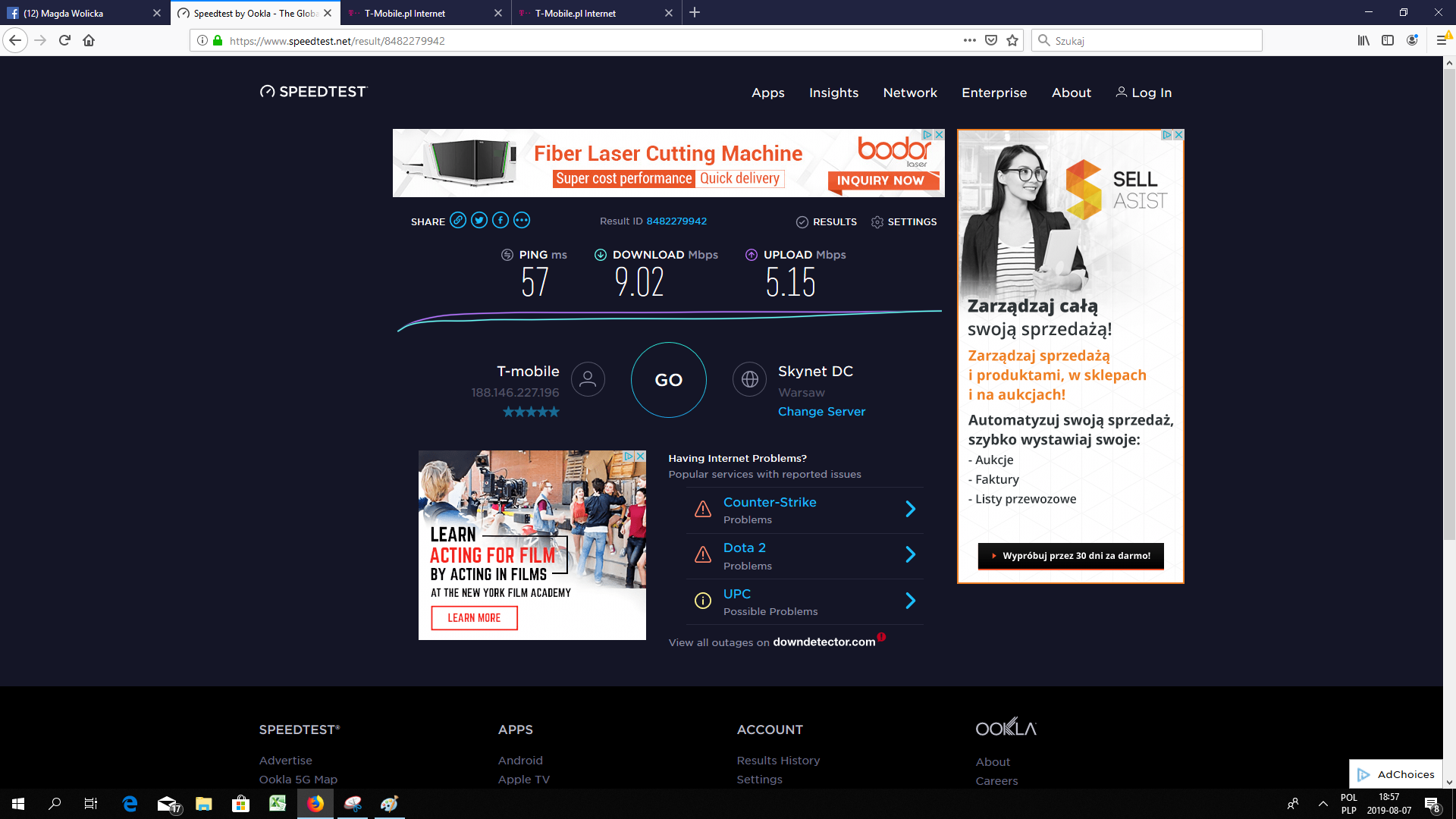Bookmark this page with star icon
This screenshot has height=819, width=1456.
[x=1012, y=40]
